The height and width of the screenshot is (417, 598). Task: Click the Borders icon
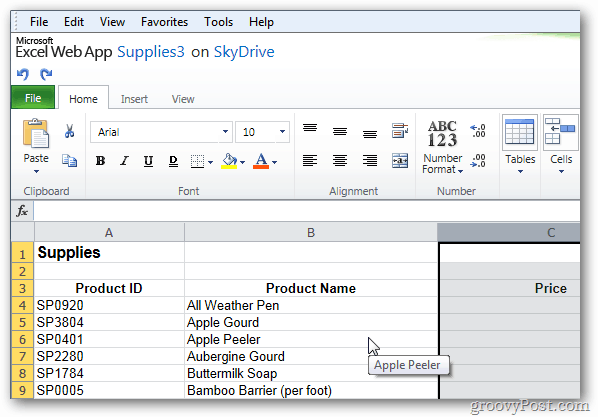point(197,161)
